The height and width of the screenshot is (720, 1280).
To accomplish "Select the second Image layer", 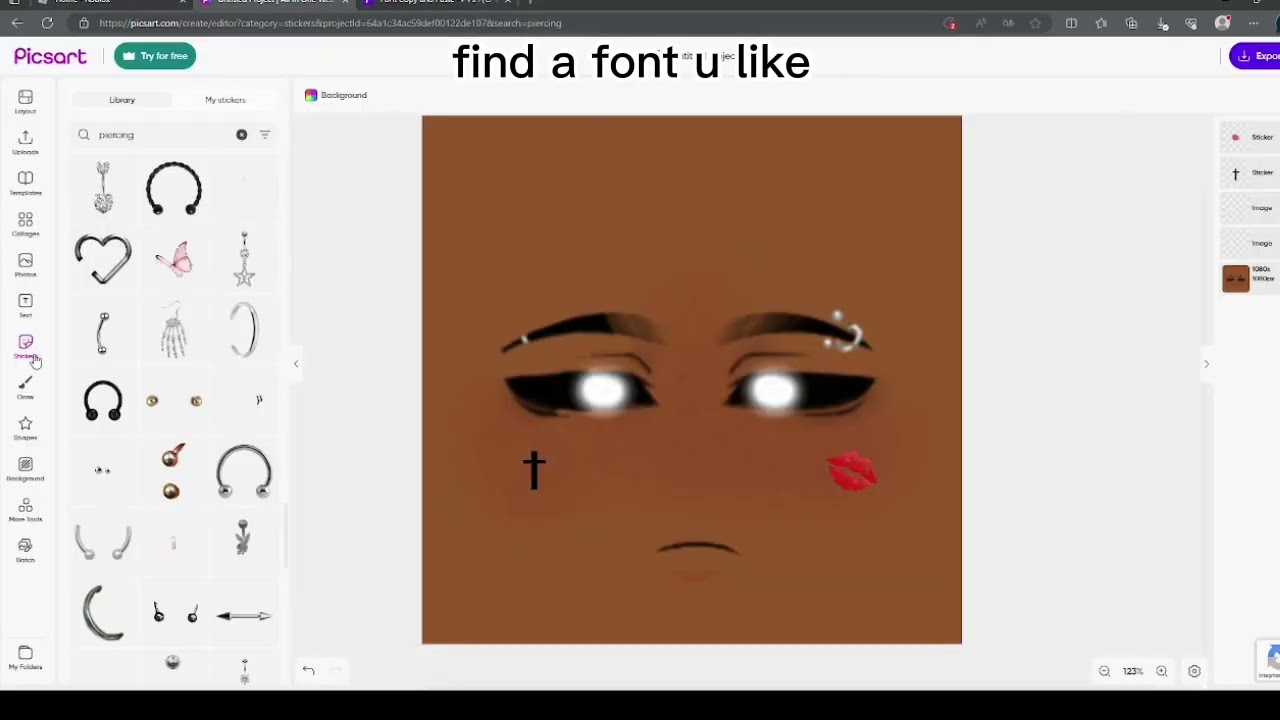I will (1250, 243).
